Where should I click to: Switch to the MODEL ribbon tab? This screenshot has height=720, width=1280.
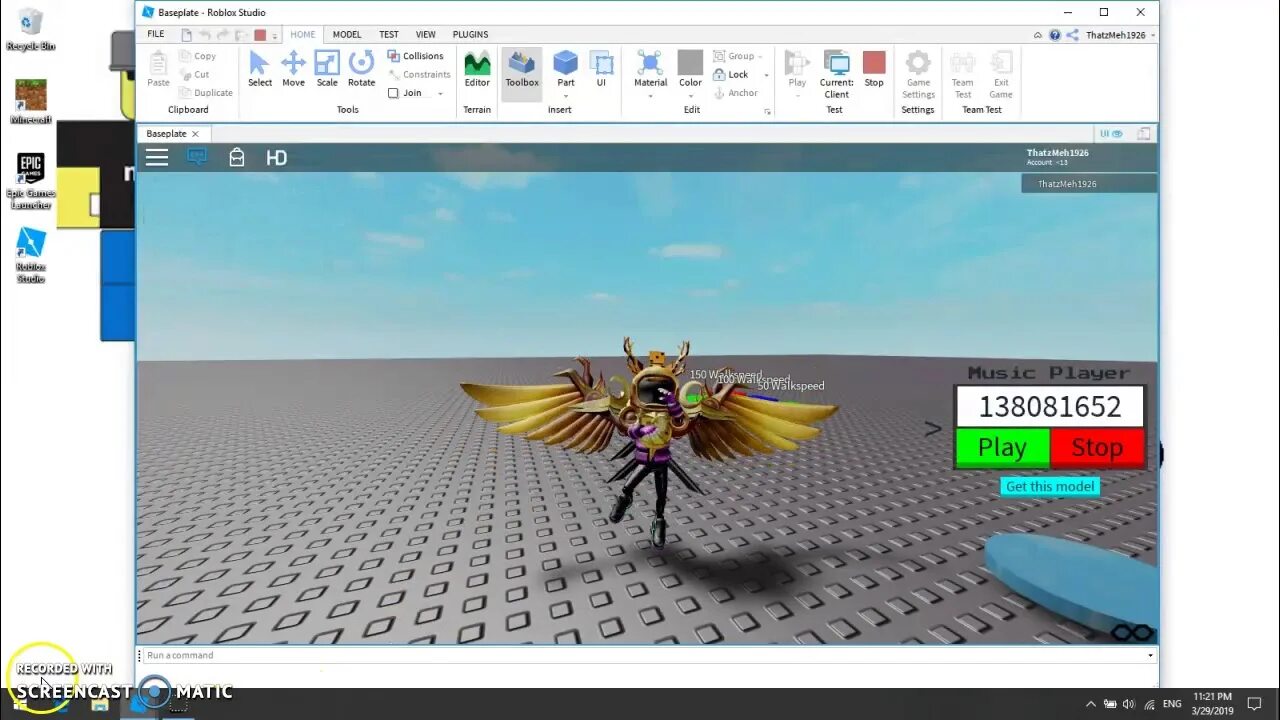347,34
